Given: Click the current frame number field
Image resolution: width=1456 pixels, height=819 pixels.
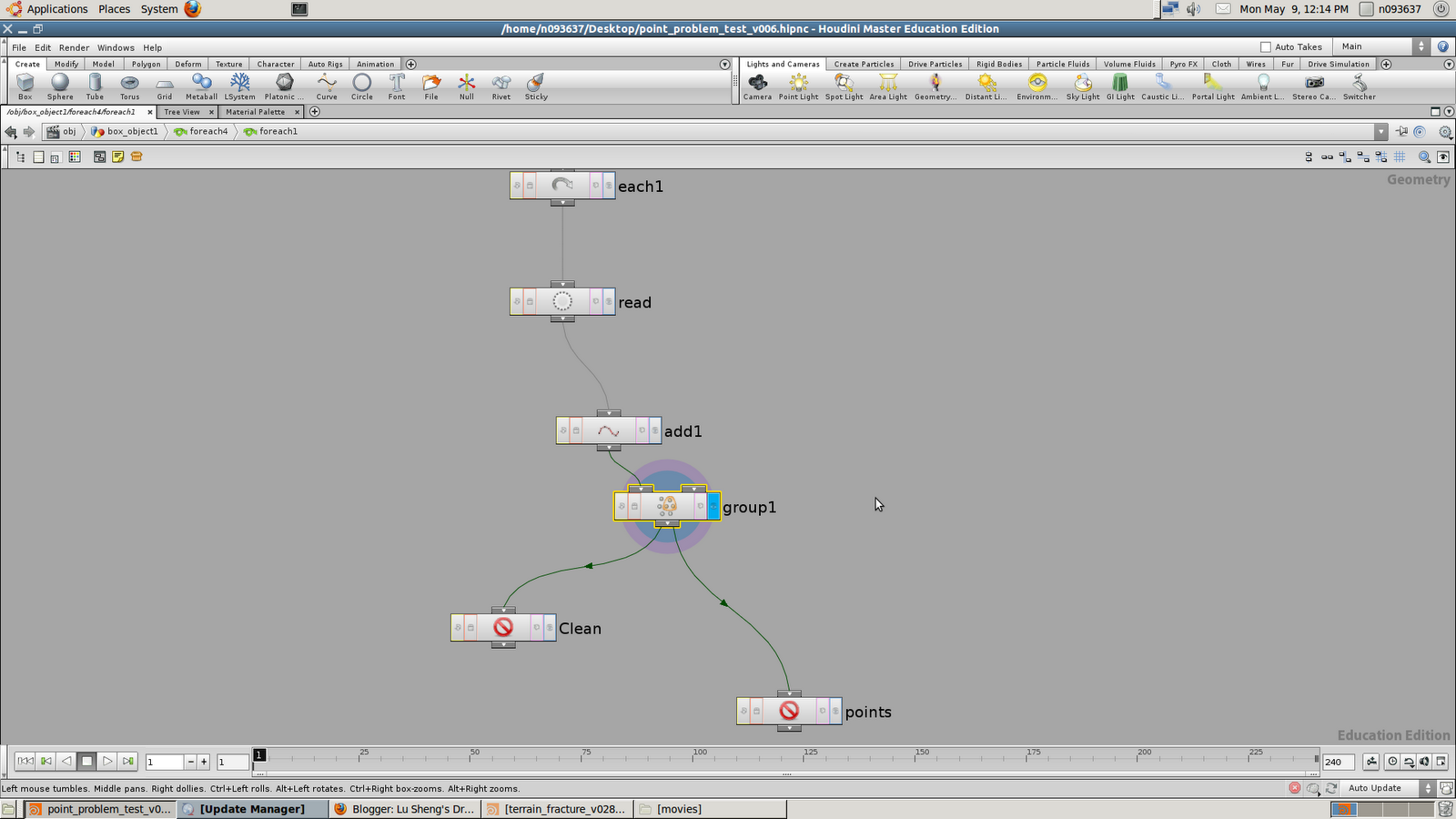Looking at the screenshot, I should tap(165, 762).
